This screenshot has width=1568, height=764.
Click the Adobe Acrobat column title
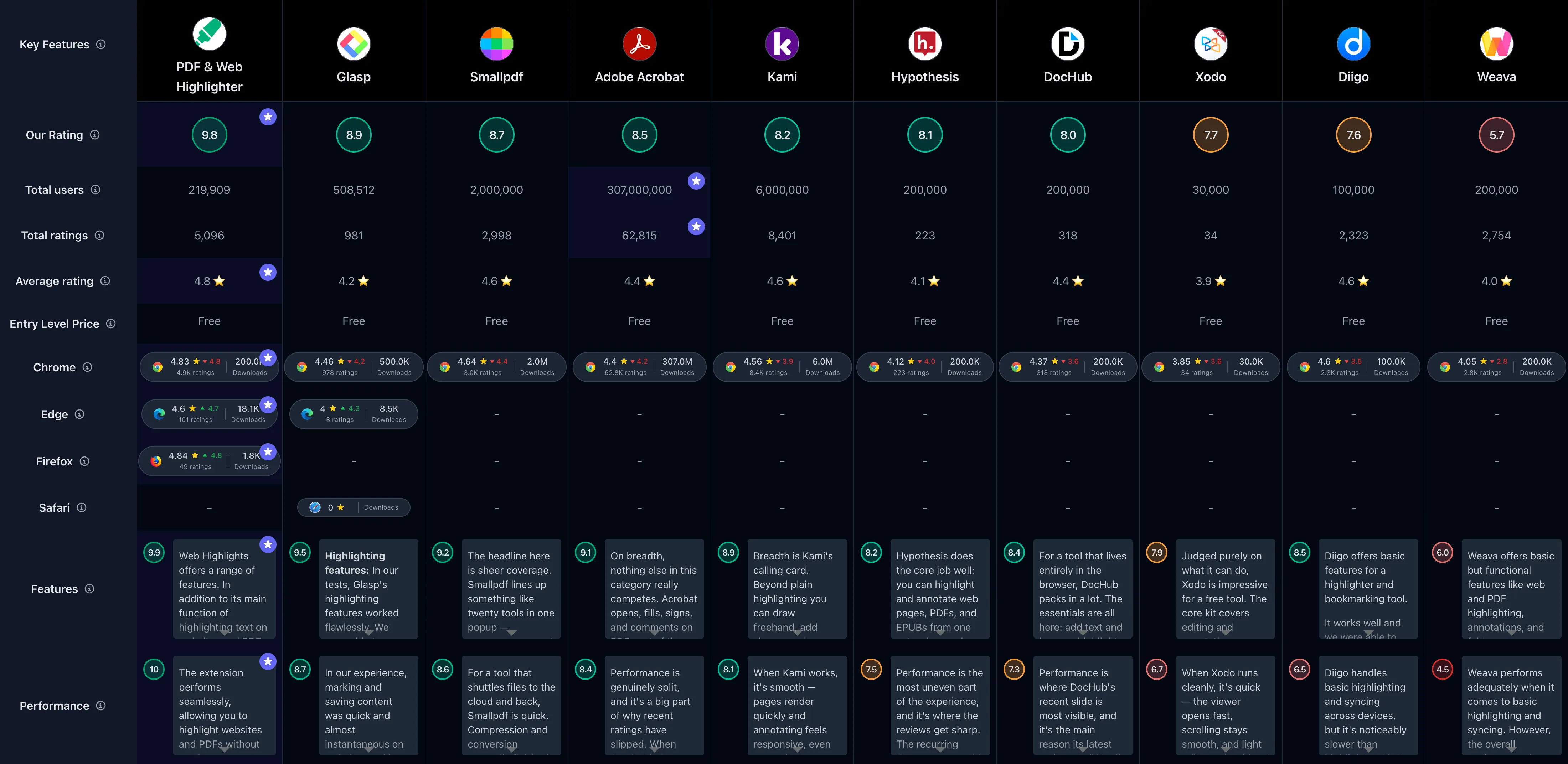coord(639,77)
